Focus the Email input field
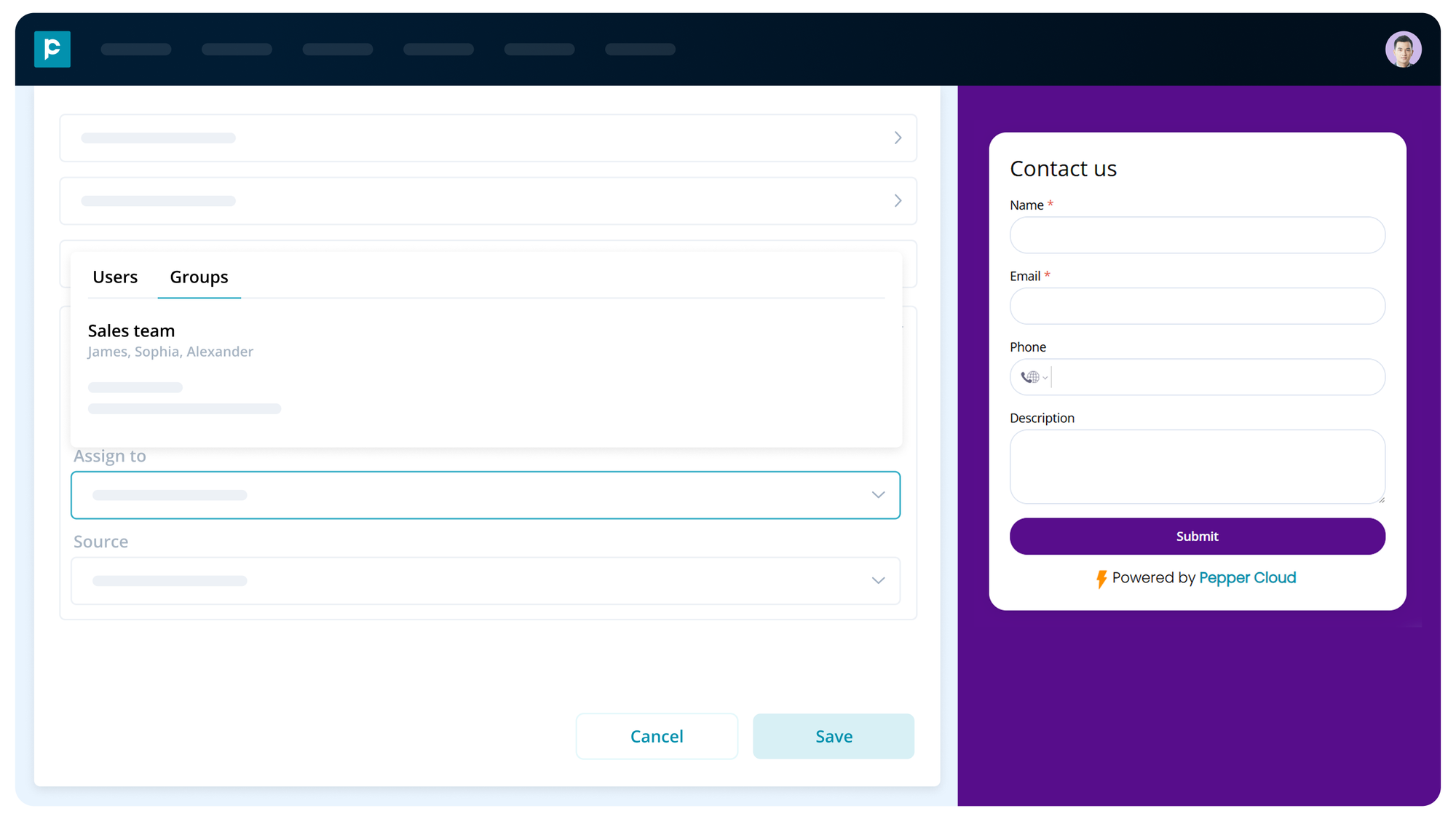This screenshot has width=1456, height=819. pos(1196,306)
